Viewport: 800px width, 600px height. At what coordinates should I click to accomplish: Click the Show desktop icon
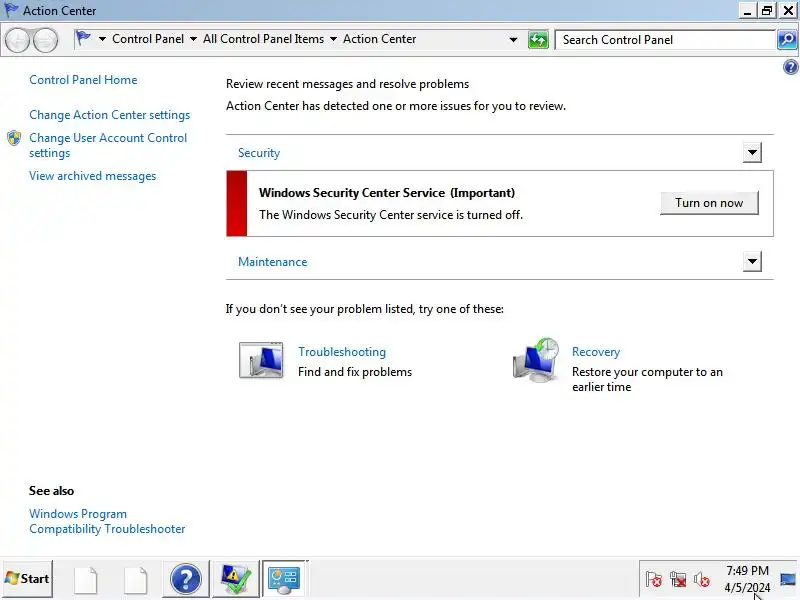[788, 579]
